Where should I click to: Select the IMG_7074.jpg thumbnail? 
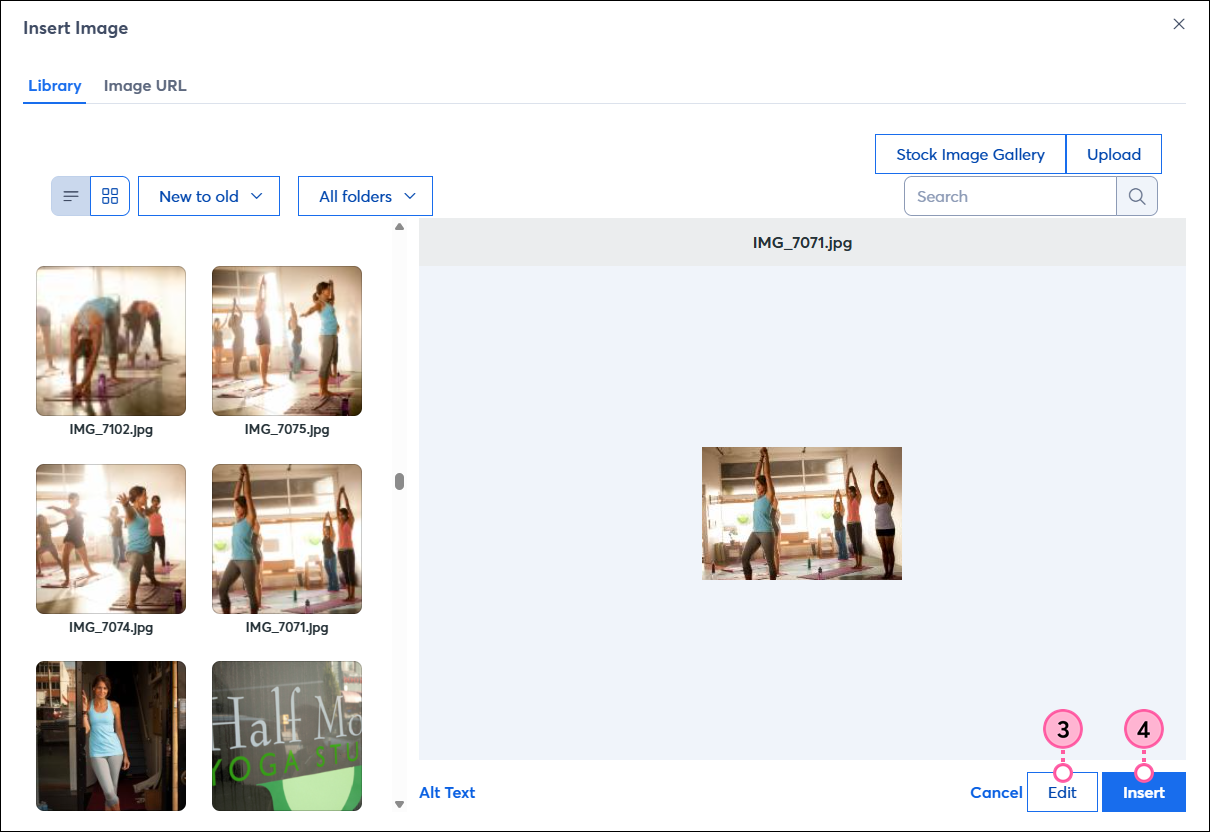[x=110, y=539]
